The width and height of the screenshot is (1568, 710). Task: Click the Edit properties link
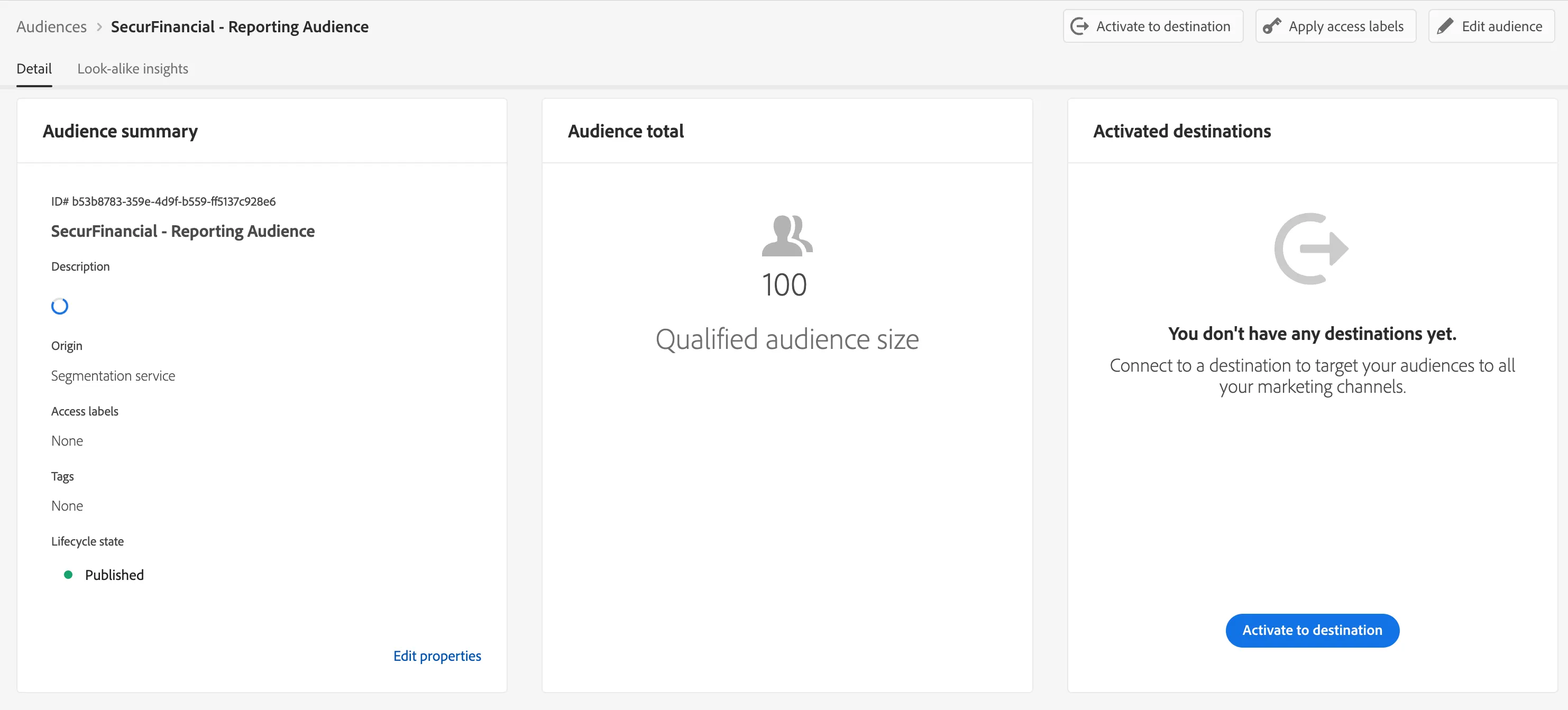(437, 656)
